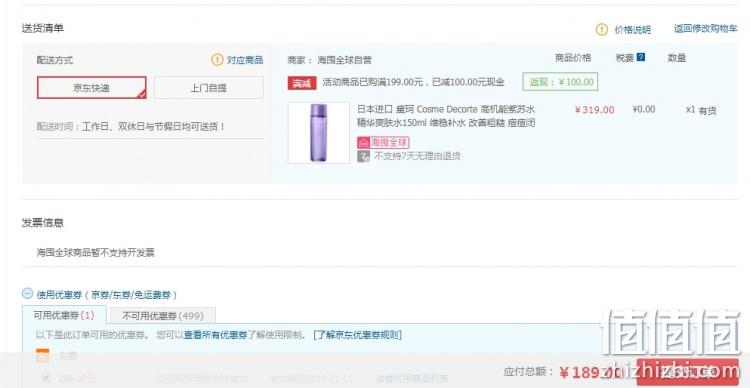
Task: Choose 上门自提 pickup option
Action: click(209, 88)
